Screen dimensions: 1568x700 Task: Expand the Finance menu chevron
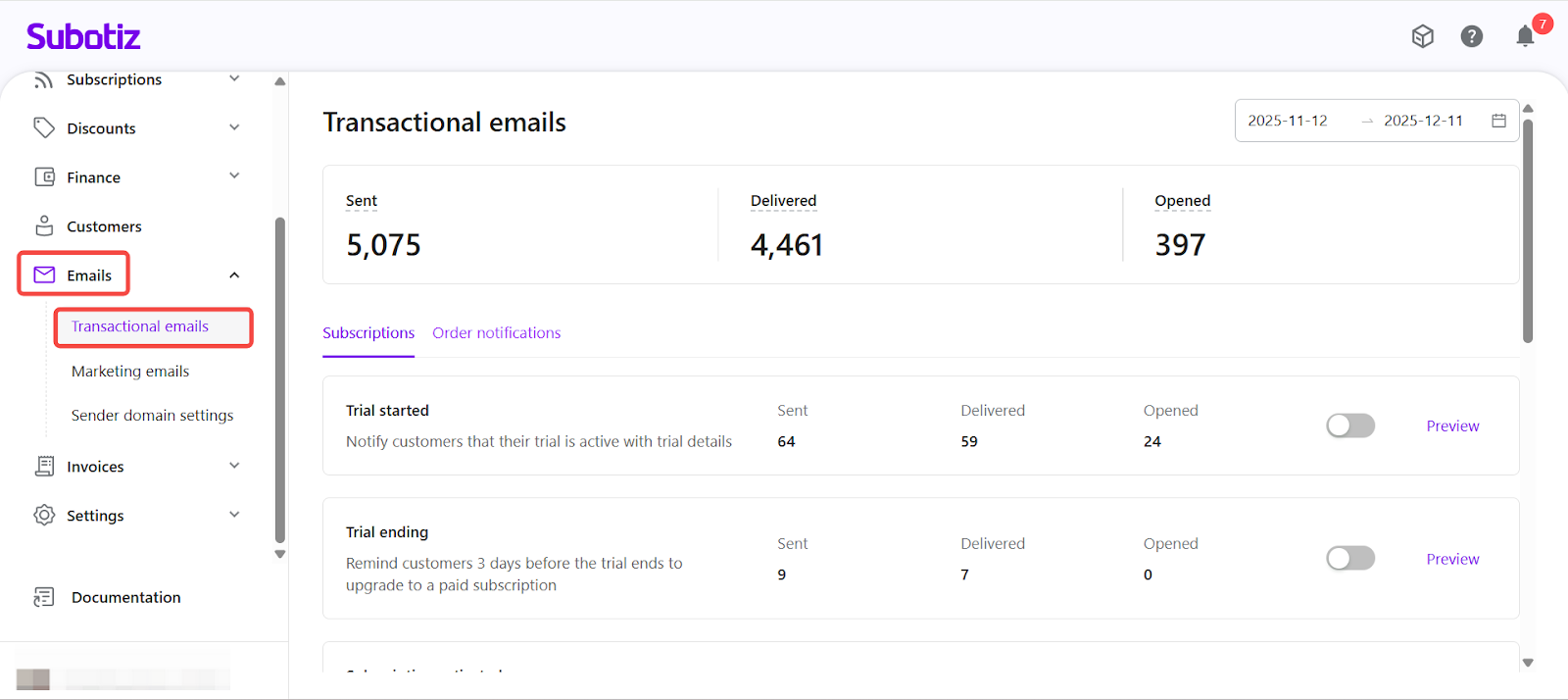coord(234,176)
